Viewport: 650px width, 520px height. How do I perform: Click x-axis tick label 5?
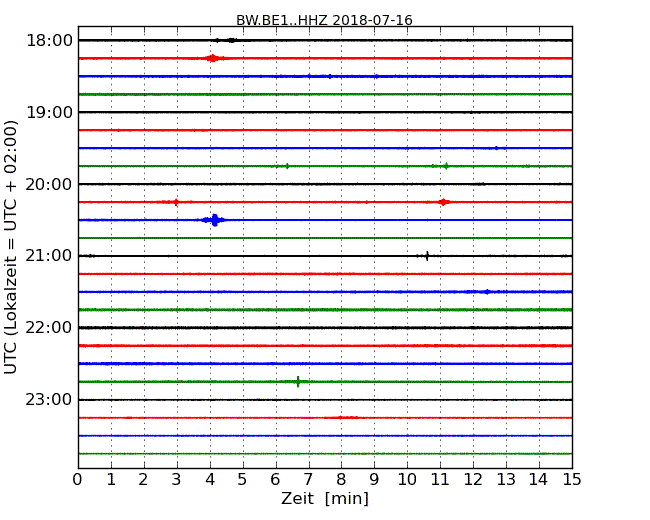point(243,480)
